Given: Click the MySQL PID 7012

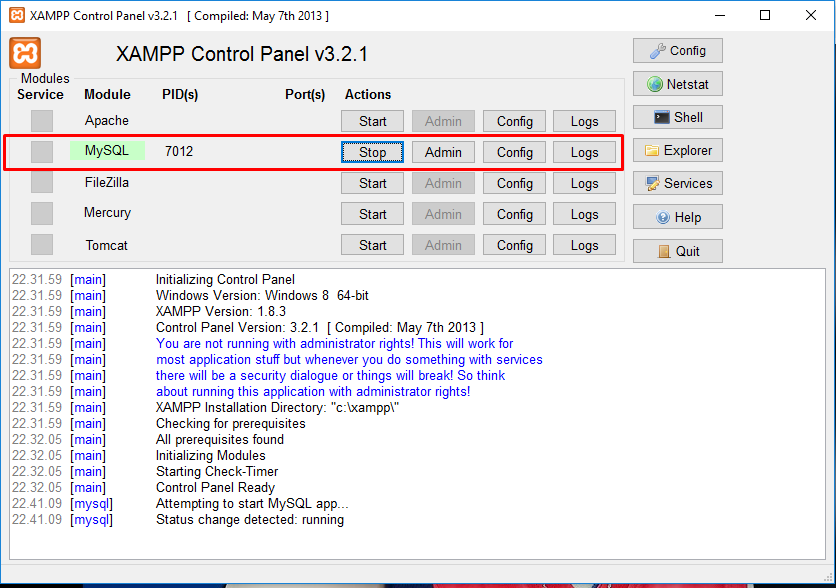Looking at the screenshot, I should pos(179,151).
